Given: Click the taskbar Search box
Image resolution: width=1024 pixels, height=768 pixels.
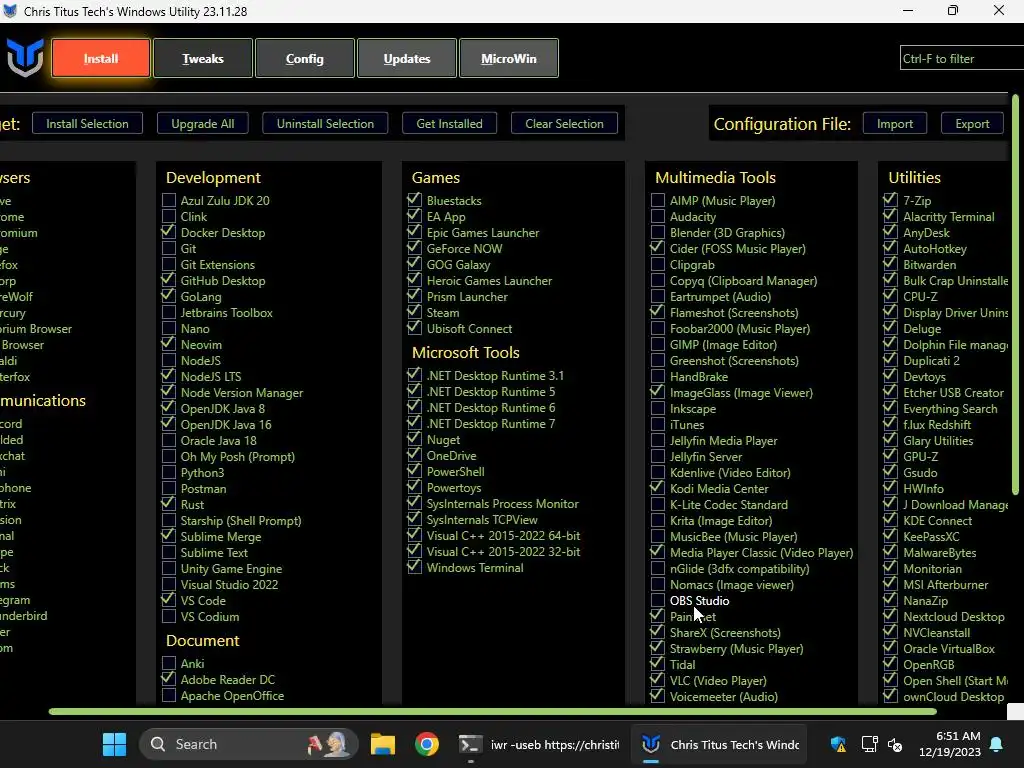Looking at the screenshot, I should [249, 744].
